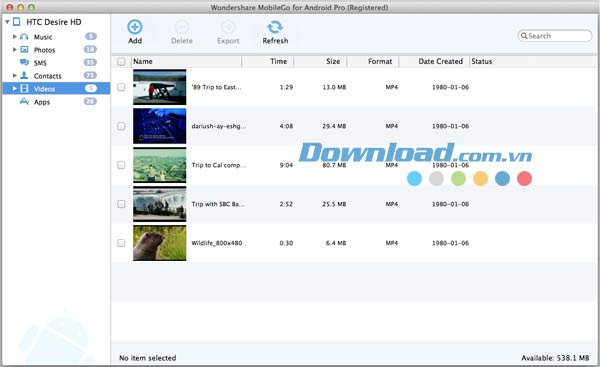Click the size value "13.0 MB"
600x367 pixels.
click(x=334, y=87)
